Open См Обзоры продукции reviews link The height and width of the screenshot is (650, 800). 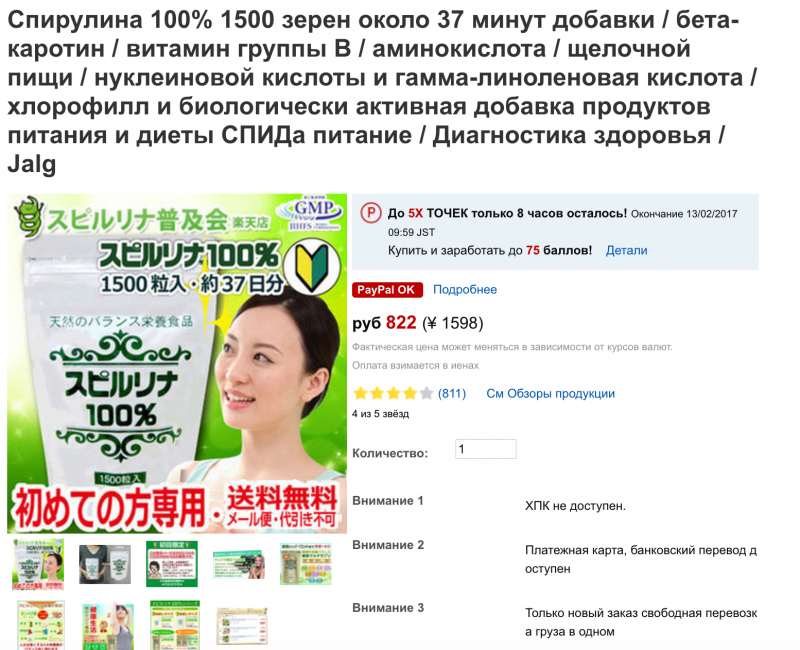click(551, 394)
